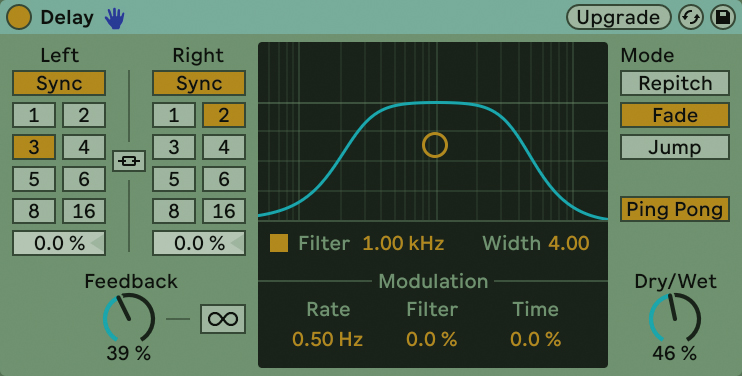Toggle the Right channel Sync button
This screenshot has height=376, width=742.
point(199,83)
